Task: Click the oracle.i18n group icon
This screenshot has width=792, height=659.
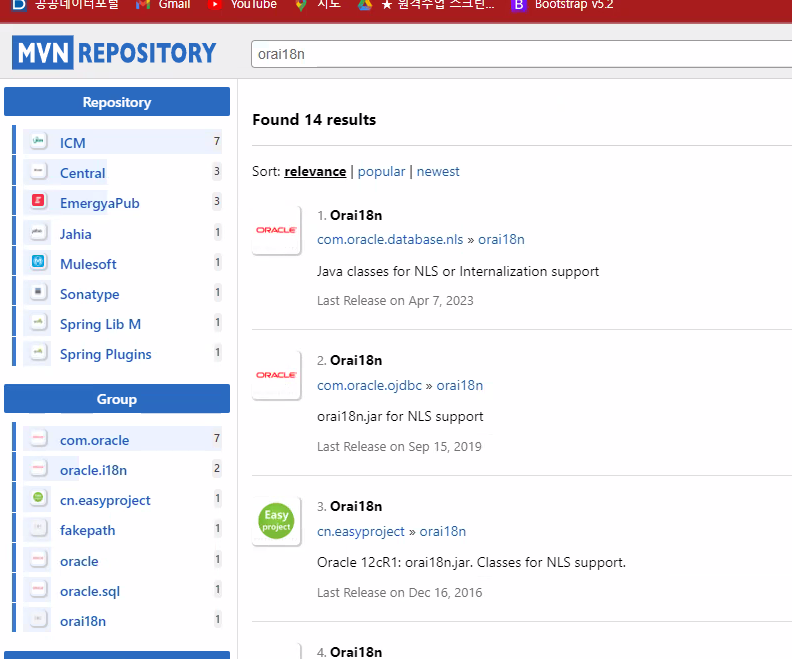Action: click(38, 468)
